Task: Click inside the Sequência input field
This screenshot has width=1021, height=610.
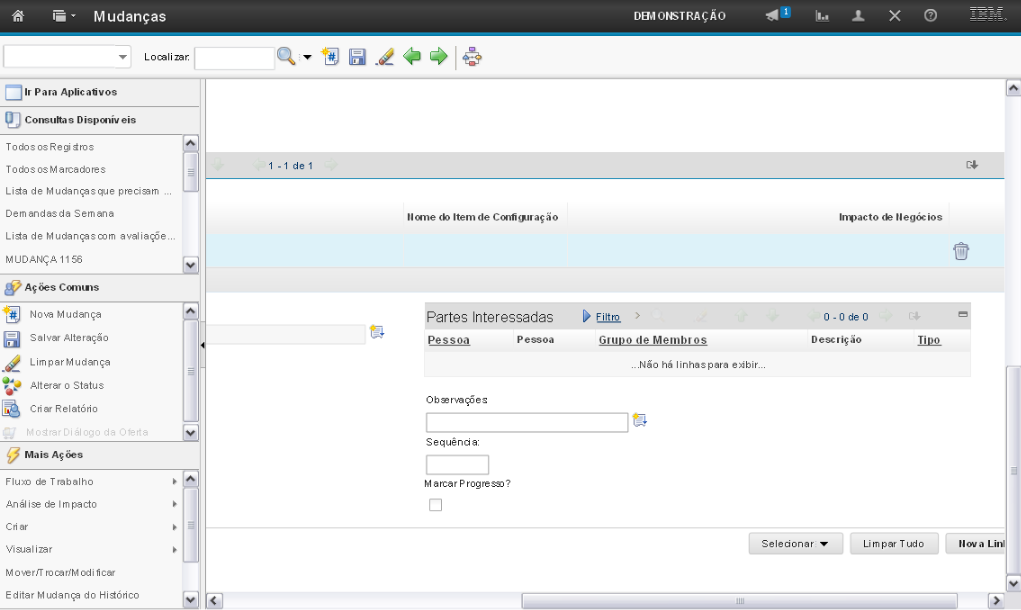Action: click(x=457, y=464)
